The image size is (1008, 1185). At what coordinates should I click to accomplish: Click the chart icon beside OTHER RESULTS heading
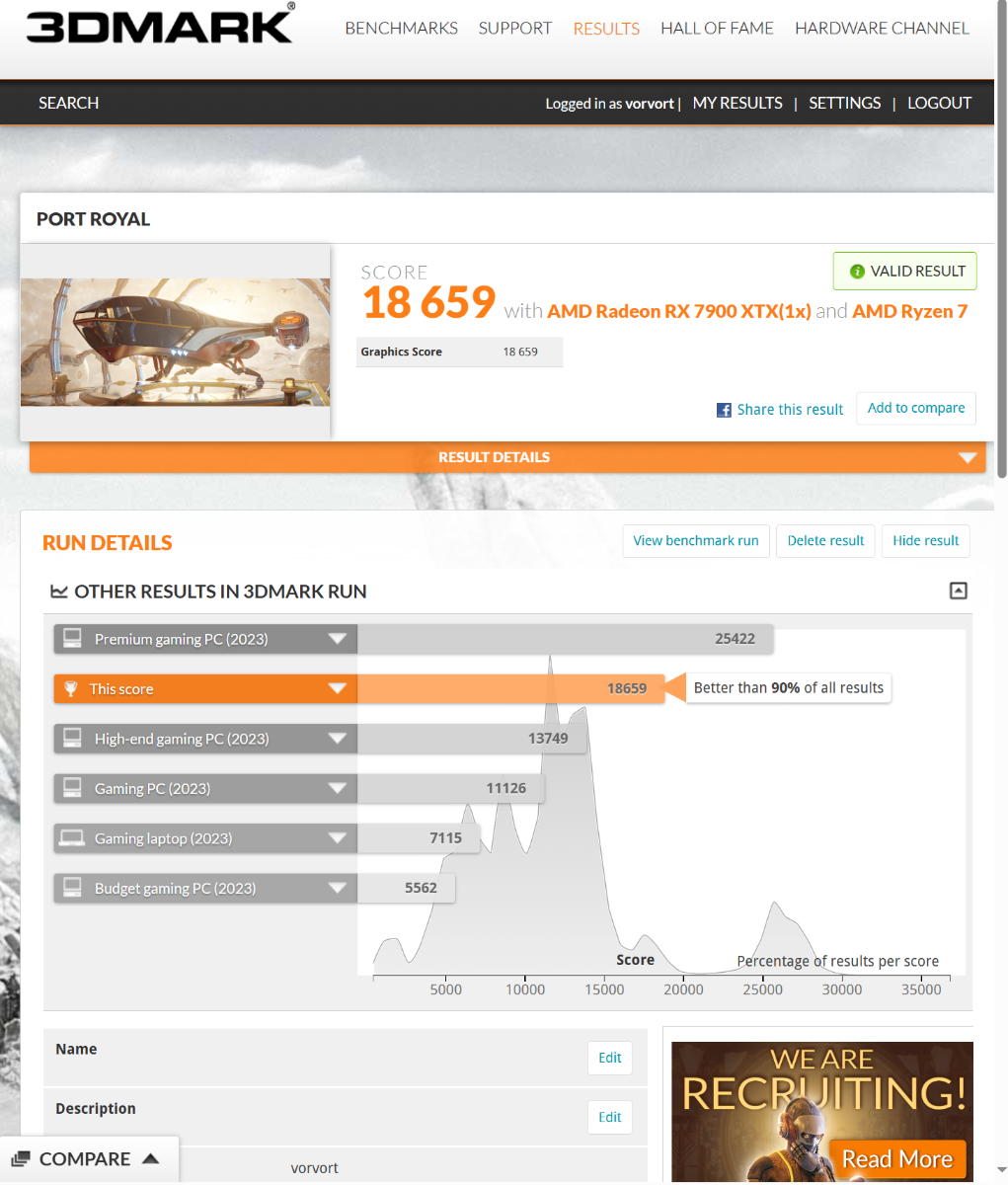[x=59, y=592]
